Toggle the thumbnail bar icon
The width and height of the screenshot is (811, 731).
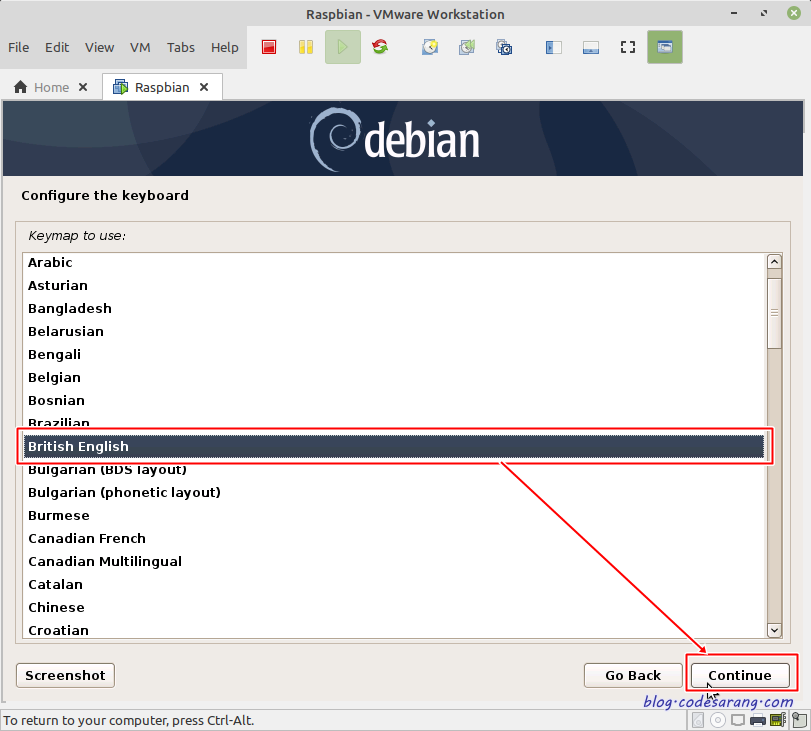591,47
